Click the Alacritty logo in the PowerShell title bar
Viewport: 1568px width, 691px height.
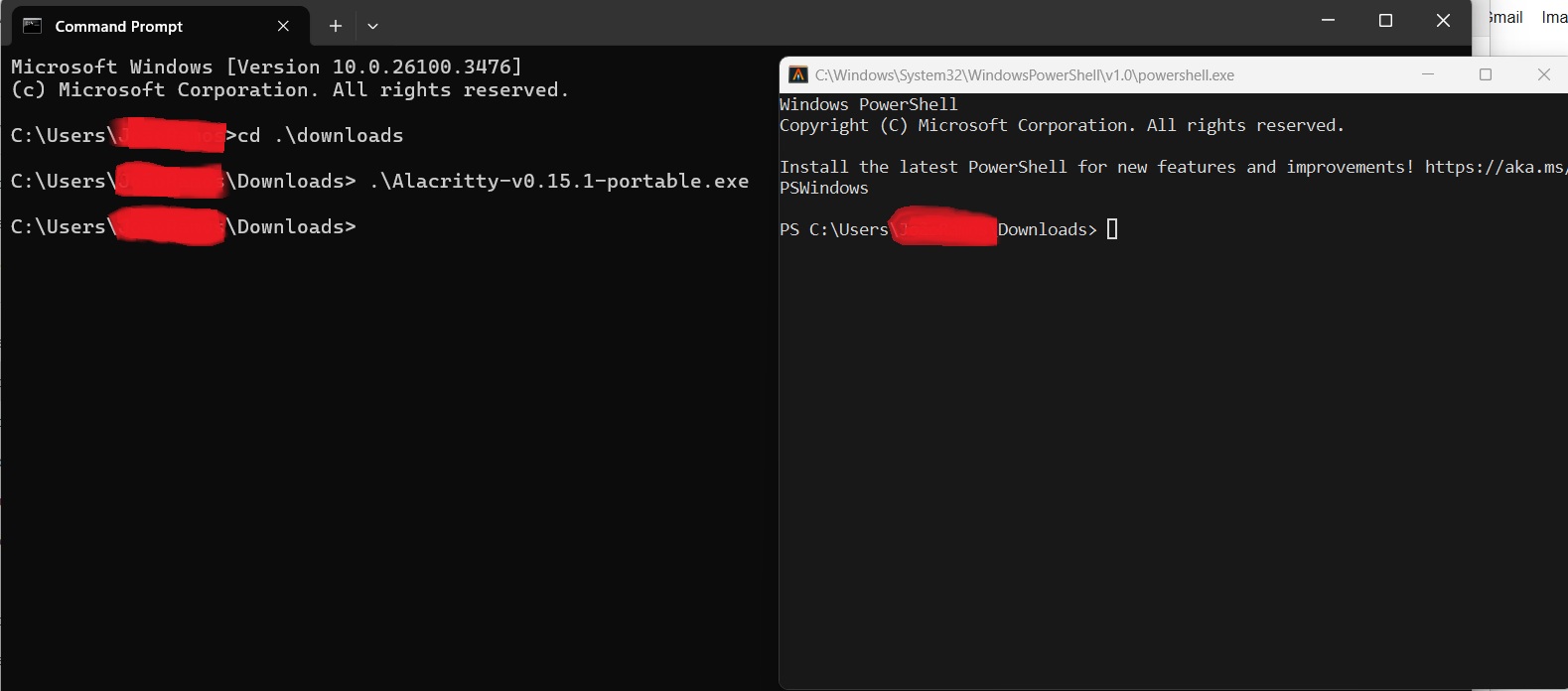[x=797, y=74]
